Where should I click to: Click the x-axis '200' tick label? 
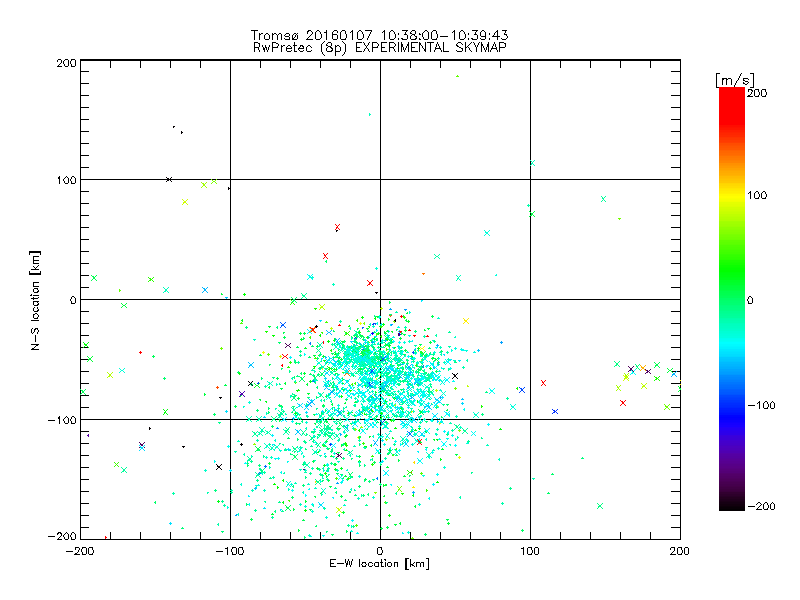click(x=680, y=551)
